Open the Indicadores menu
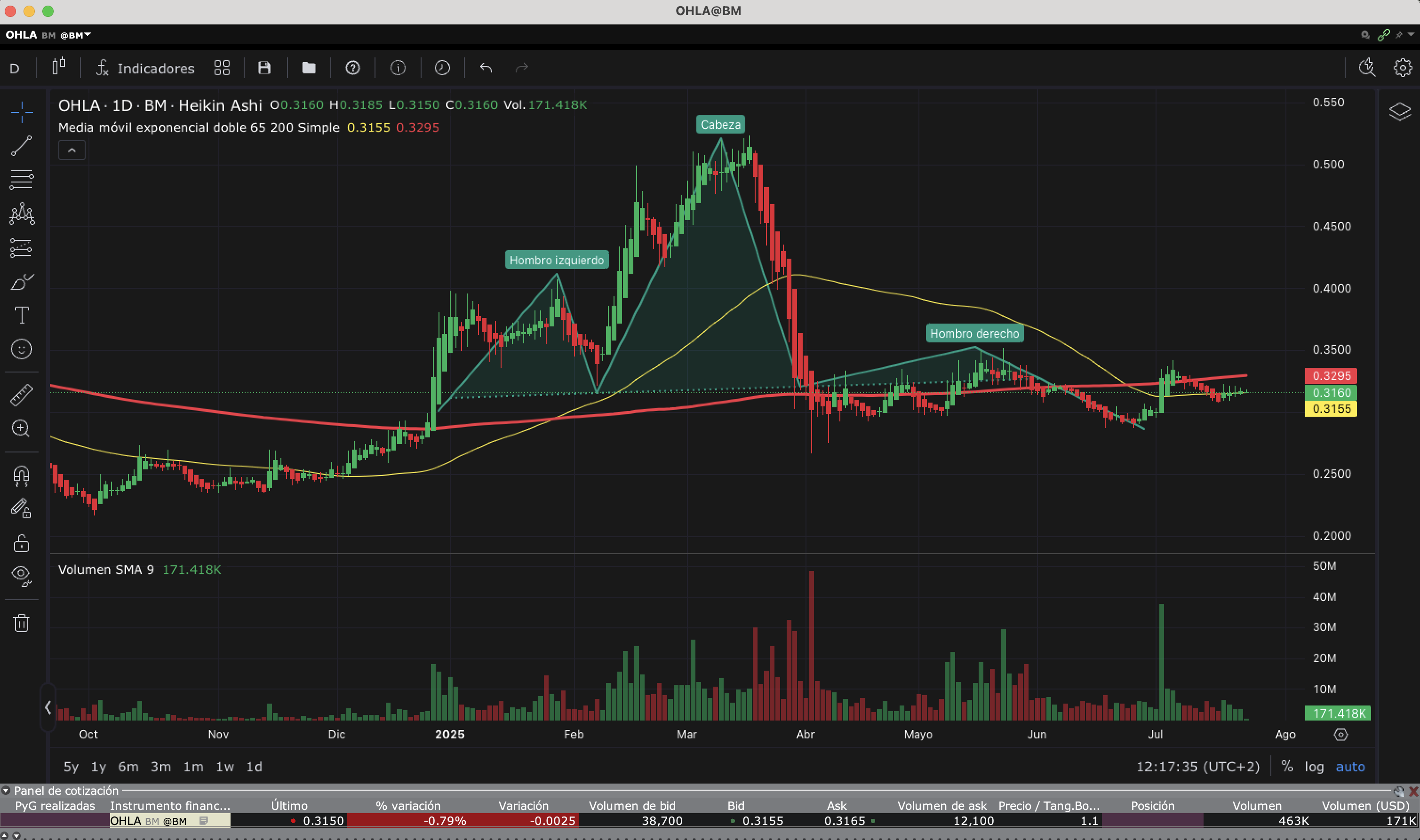Viewport: 1420px width, 840px height. click(145, 68)
